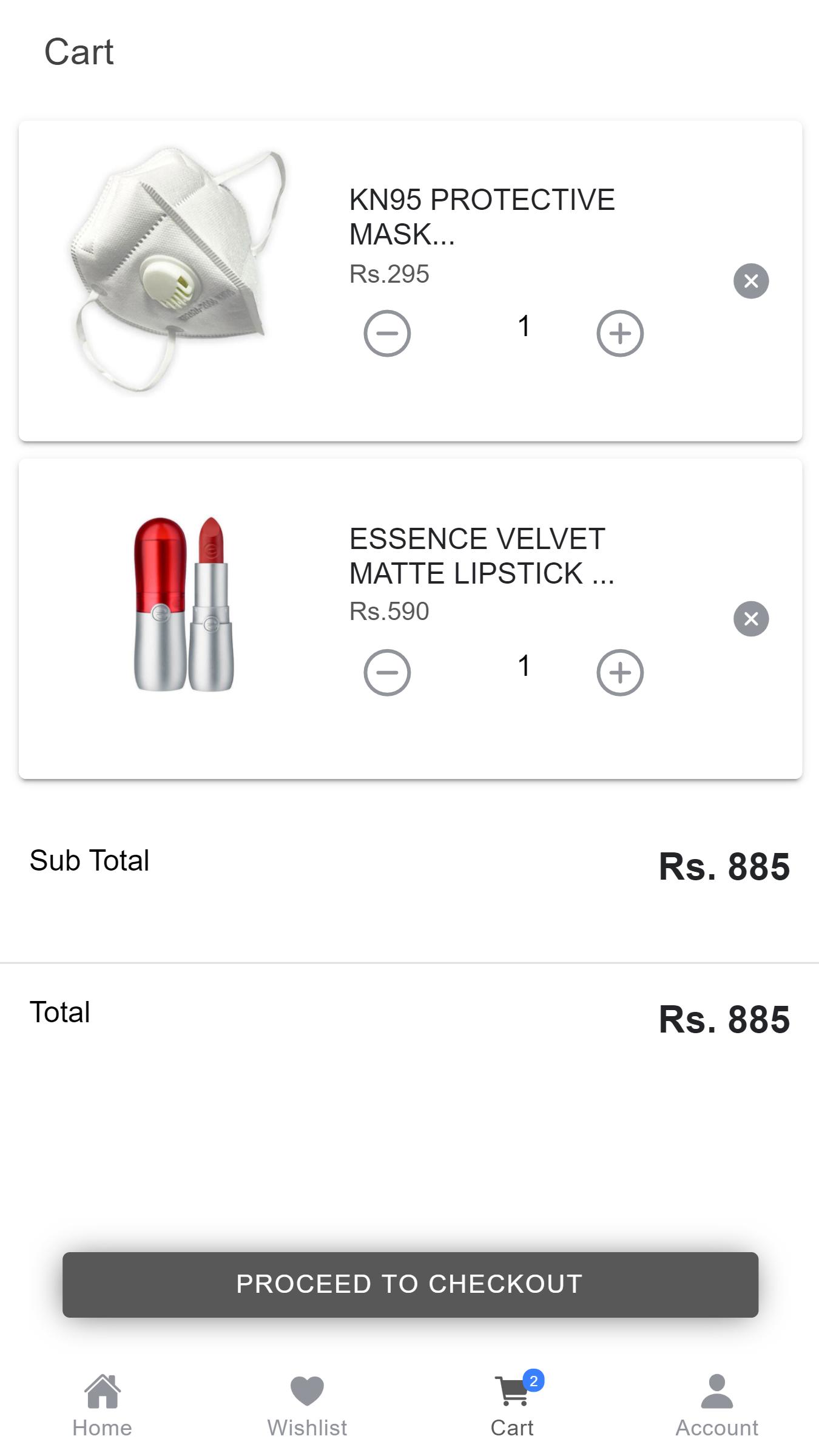Open Essence Velvet Matte Lipstick title
819x1456 pixels.
(482, 556)
